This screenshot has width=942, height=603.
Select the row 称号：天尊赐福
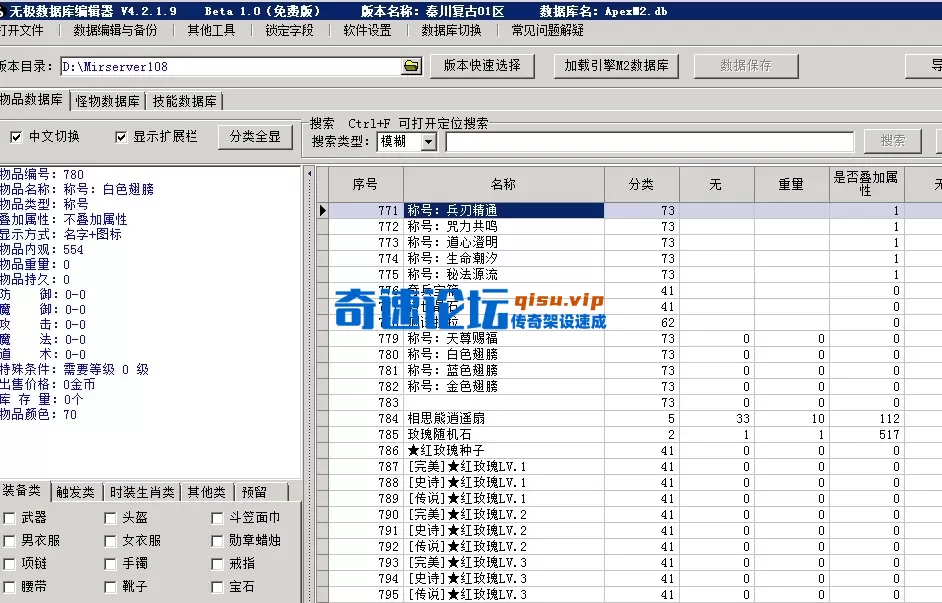(629, 339)
